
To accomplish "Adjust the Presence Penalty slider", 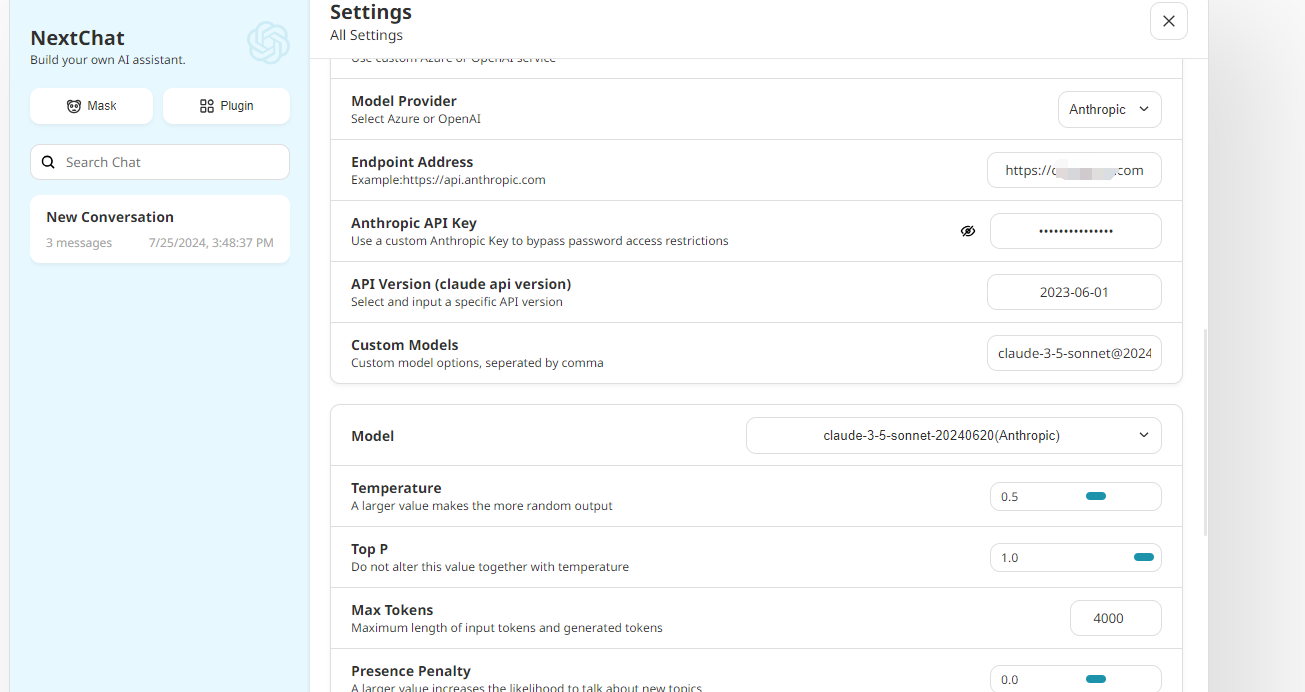I will (x=1097, y=679).
